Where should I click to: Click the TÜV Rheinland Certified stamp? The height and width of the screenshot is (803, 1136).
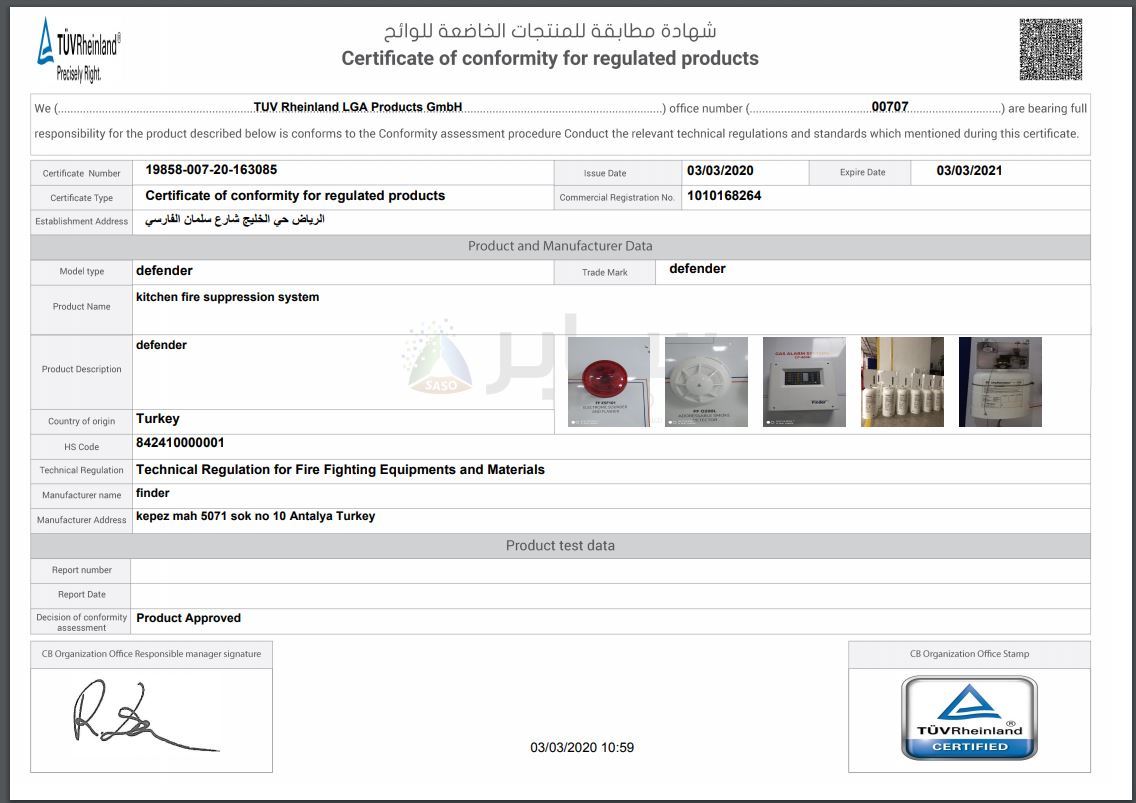(969, 717)
